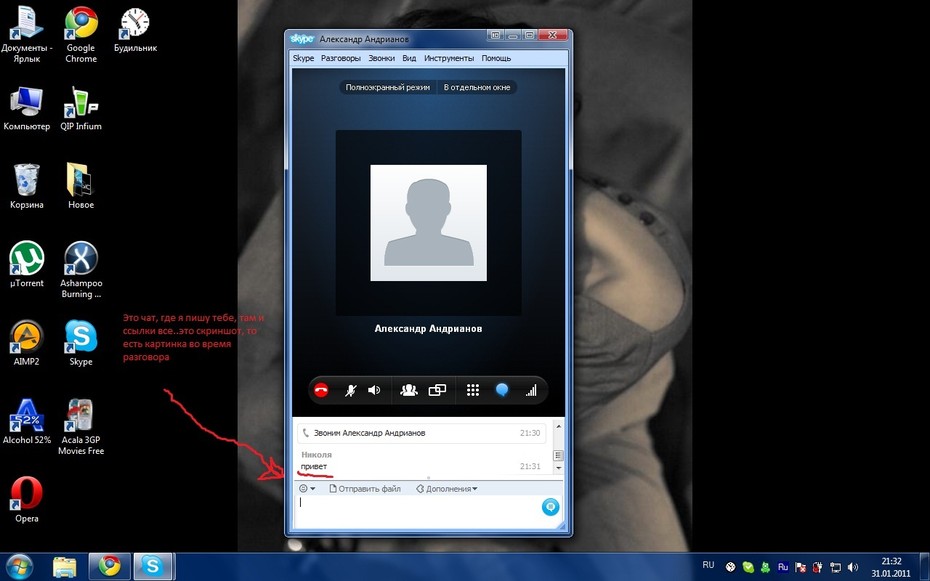Screen dimensions: 930x581
Task: Click В отдельном окне button
Action: point(477,87)
